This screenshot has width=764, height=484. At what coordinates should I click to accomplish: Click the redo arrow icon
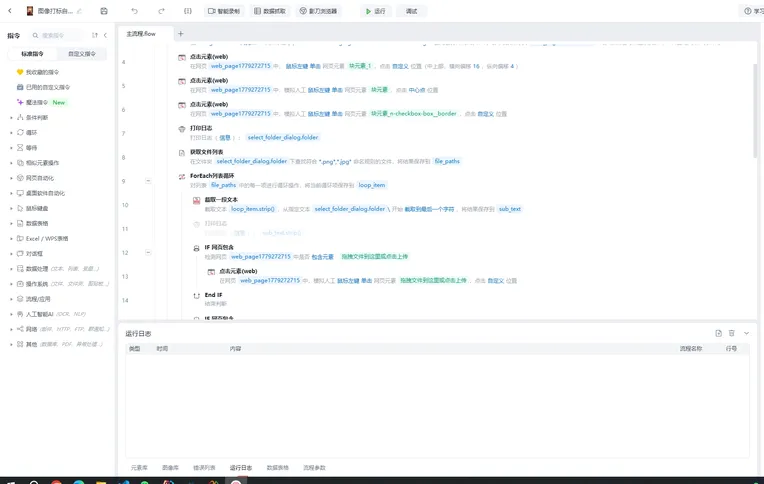point(161,11)
